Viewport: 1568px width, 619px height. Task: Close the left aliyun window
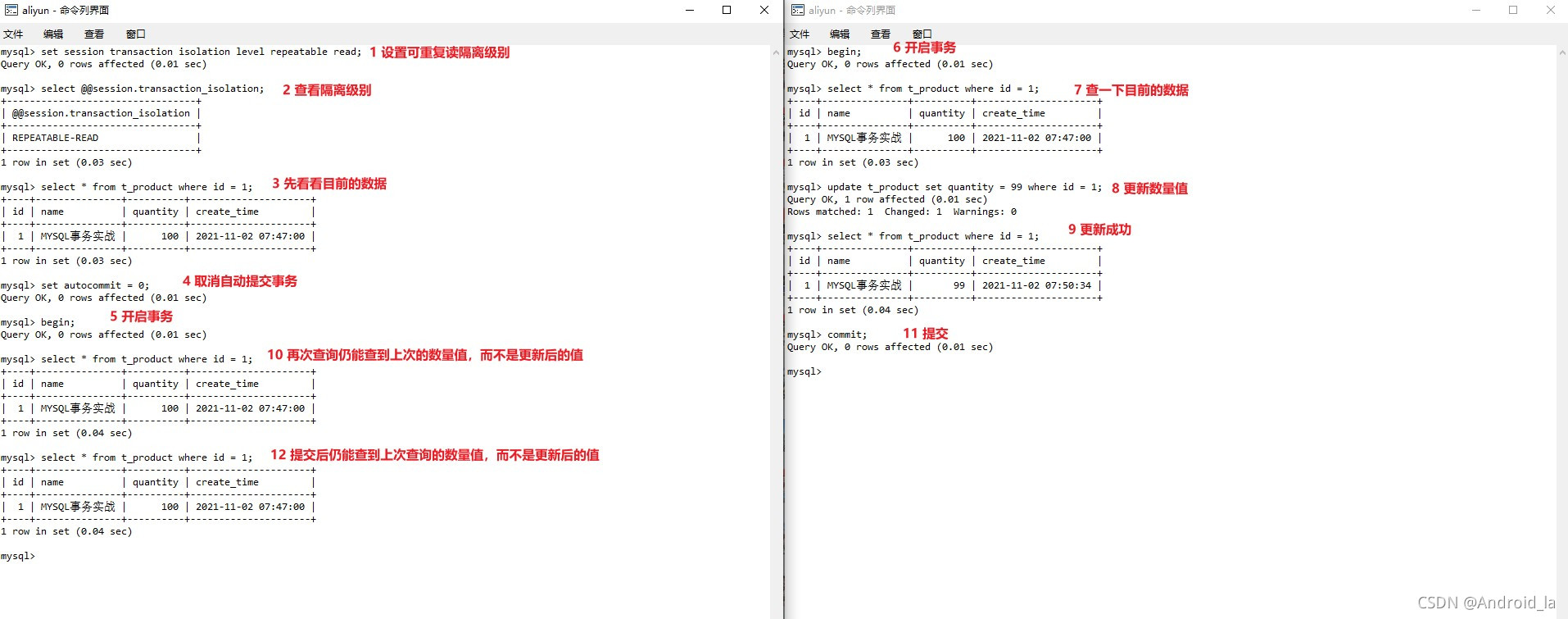click(764, 10)
